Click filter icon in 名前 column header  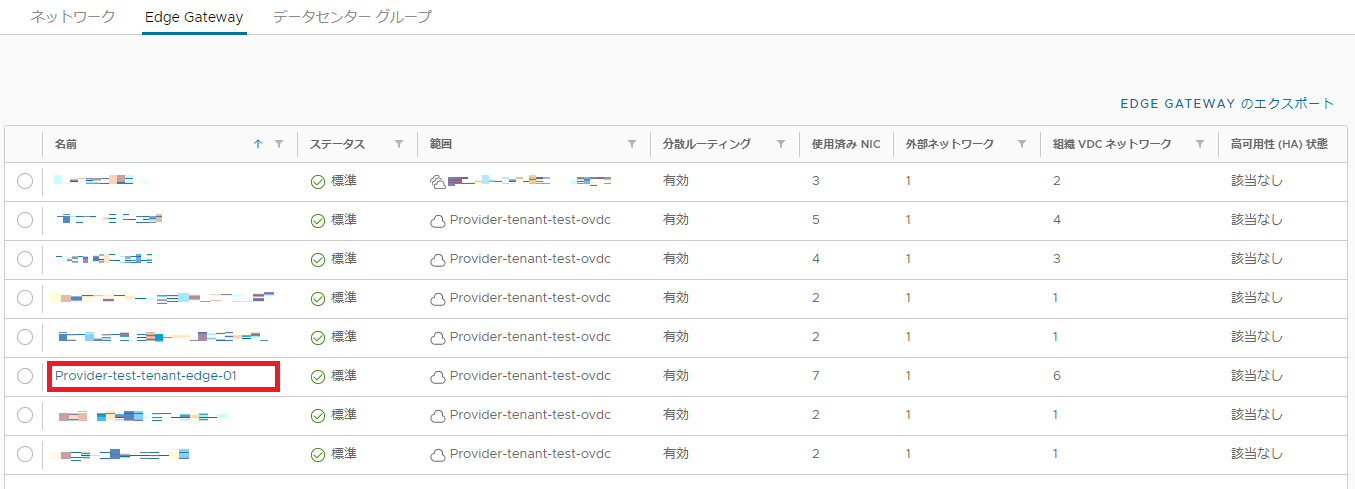(279, 144)
